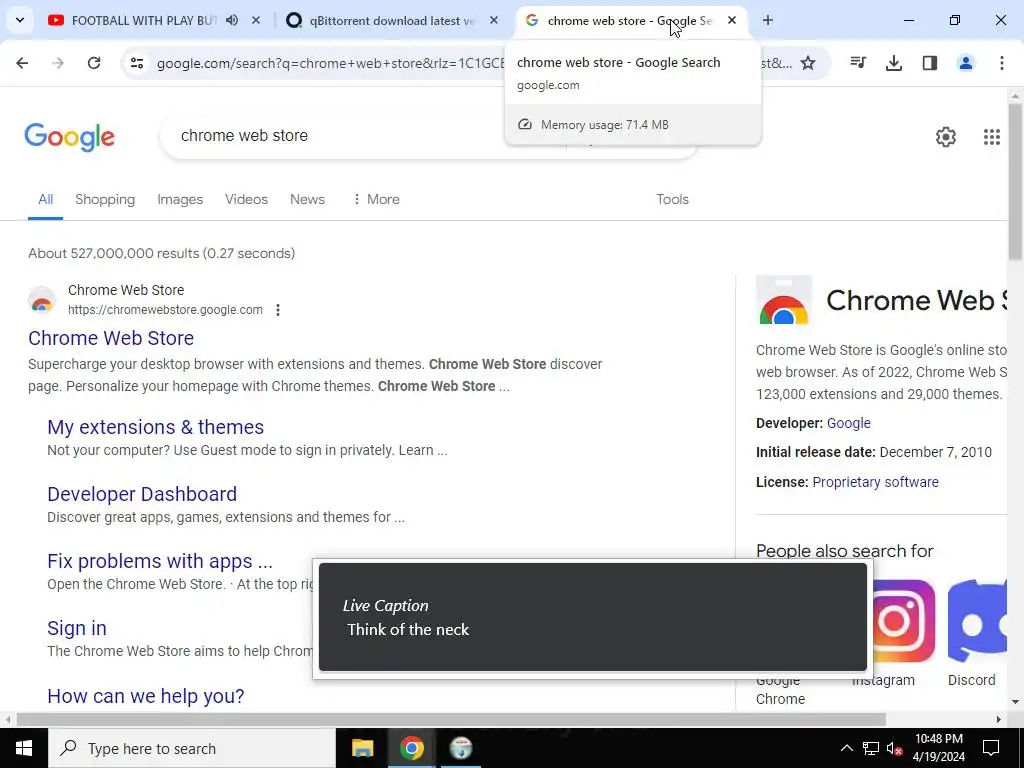This screenshot has height=768, width=1024.
Task: Open the muted volume tray icon
Action: tap(895, 748)
